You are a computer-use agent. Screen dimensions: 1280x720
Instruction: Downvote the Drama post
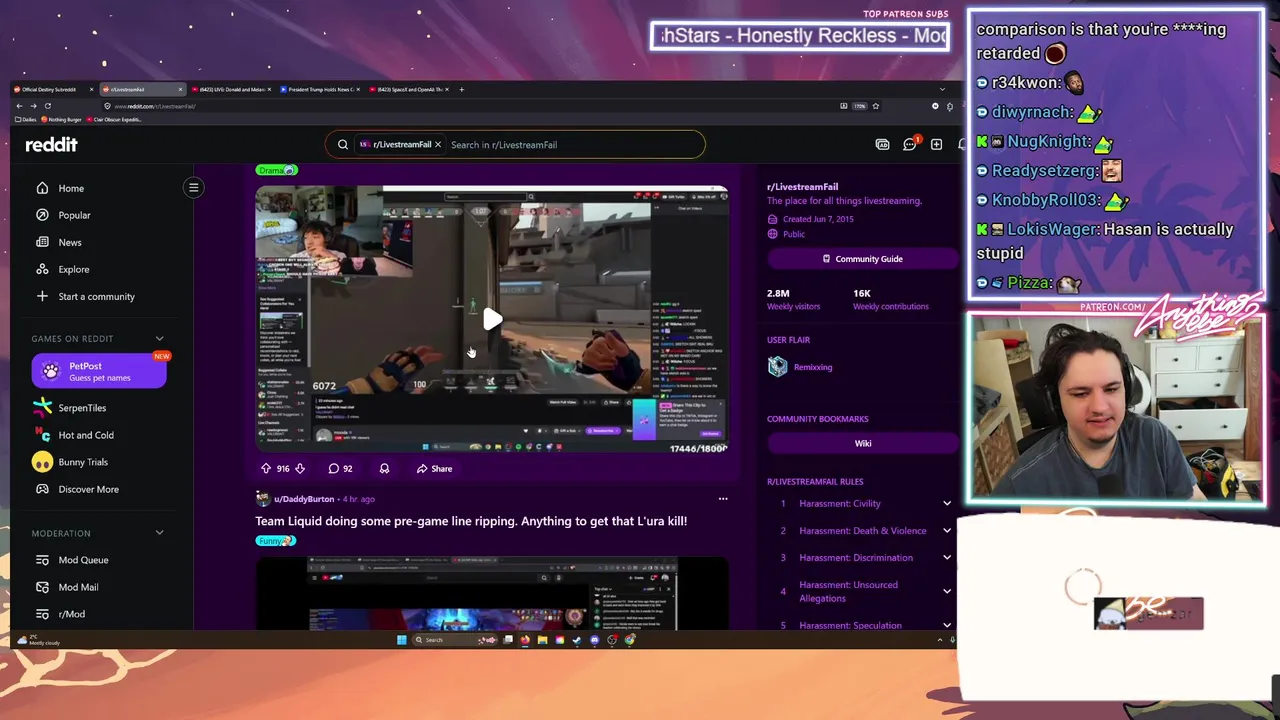299,468
